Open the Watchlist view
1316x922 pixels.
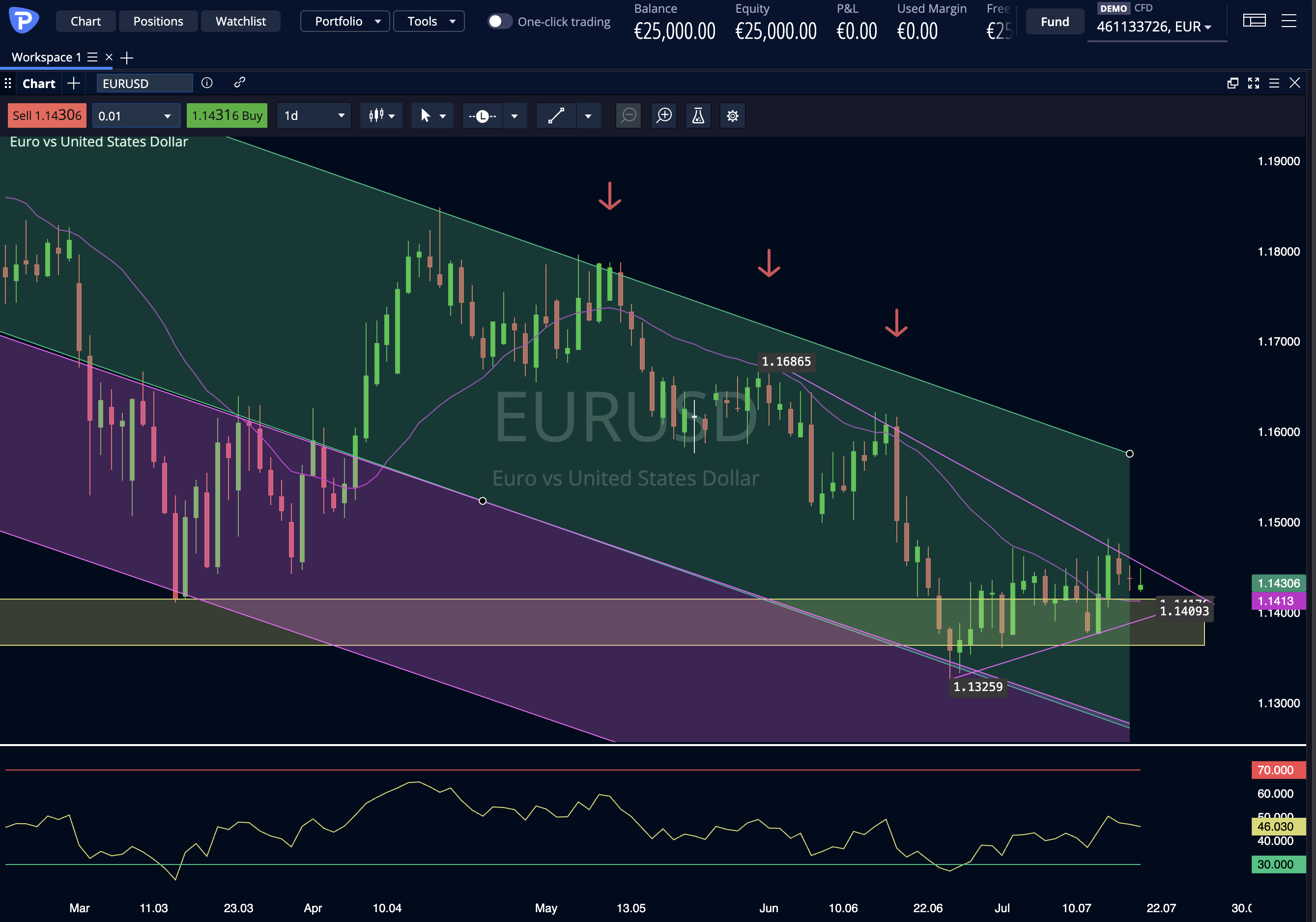[241, 21]
